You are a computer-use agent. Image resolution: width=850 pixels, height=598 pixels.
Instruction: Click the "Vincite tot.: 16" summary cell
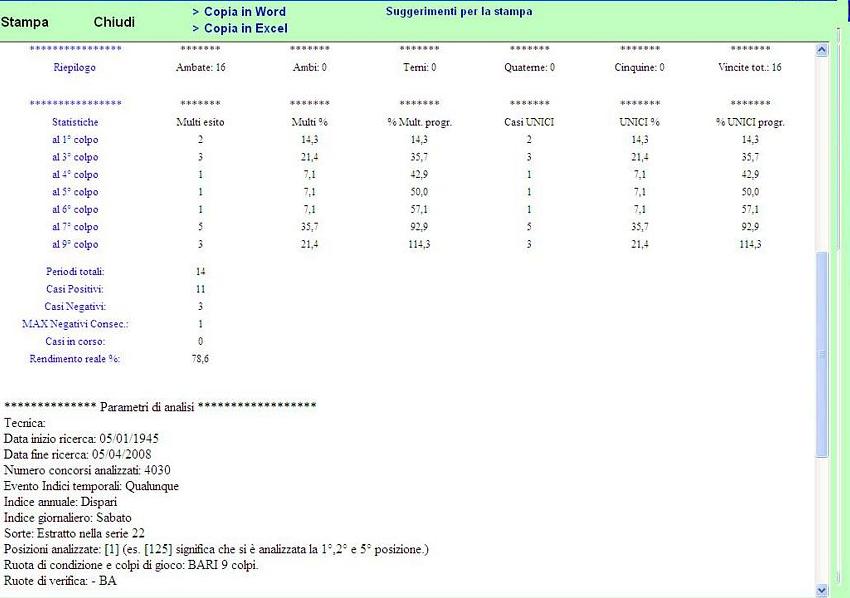[750, 68]
